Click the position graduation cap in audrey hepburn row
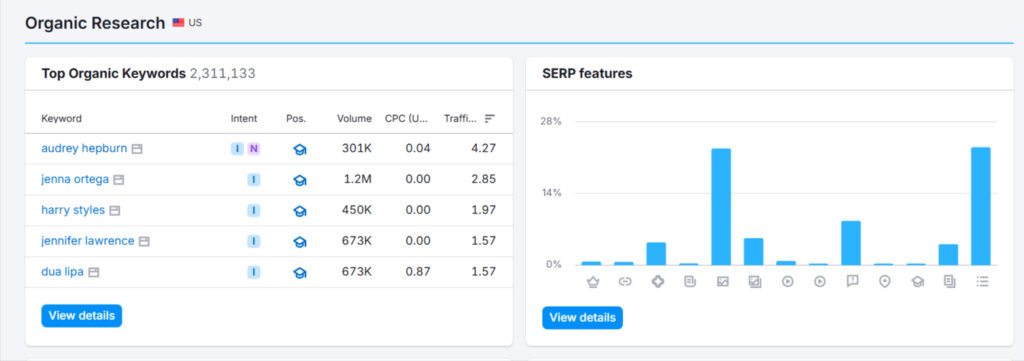 pos(300,149)
